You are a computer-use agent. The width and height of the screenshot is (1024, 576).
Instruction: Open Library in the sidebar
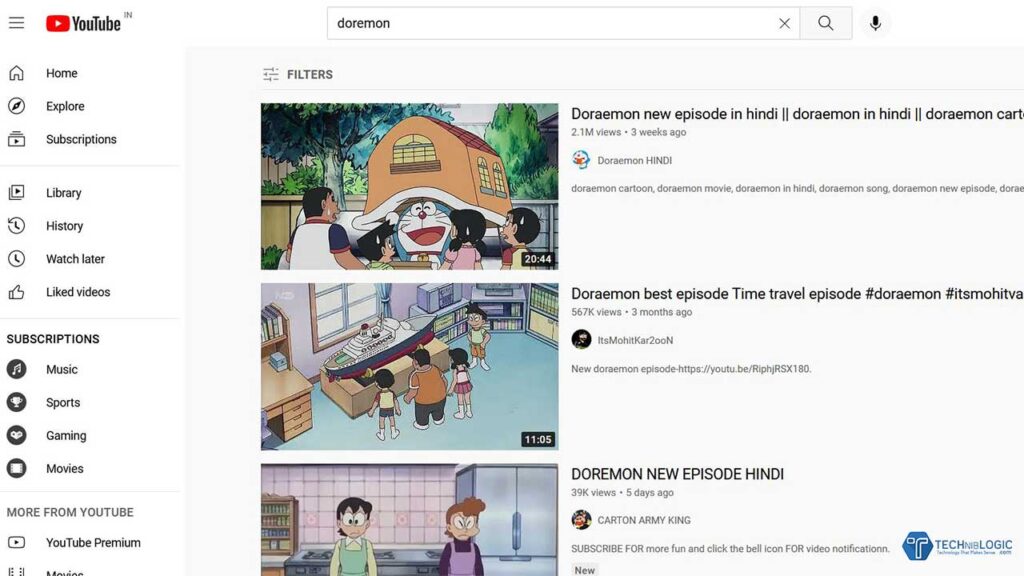coord(63,193)
